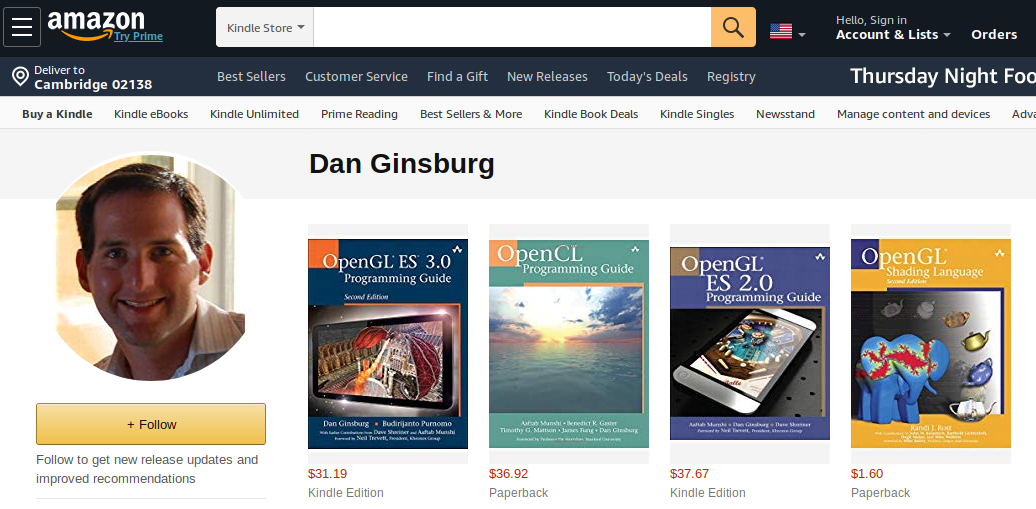Open Manage content and devices
This screenshot has height=509, width=1036.
point(913,114)
